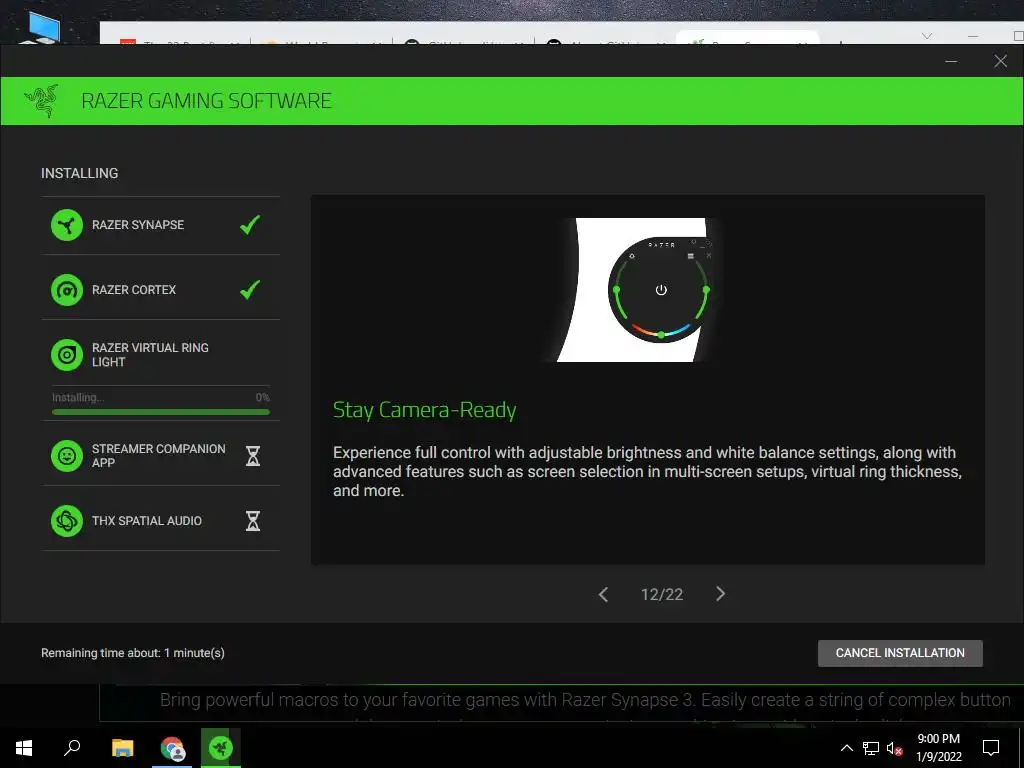
Task: Cancel the installation
Action: [900, 653]
